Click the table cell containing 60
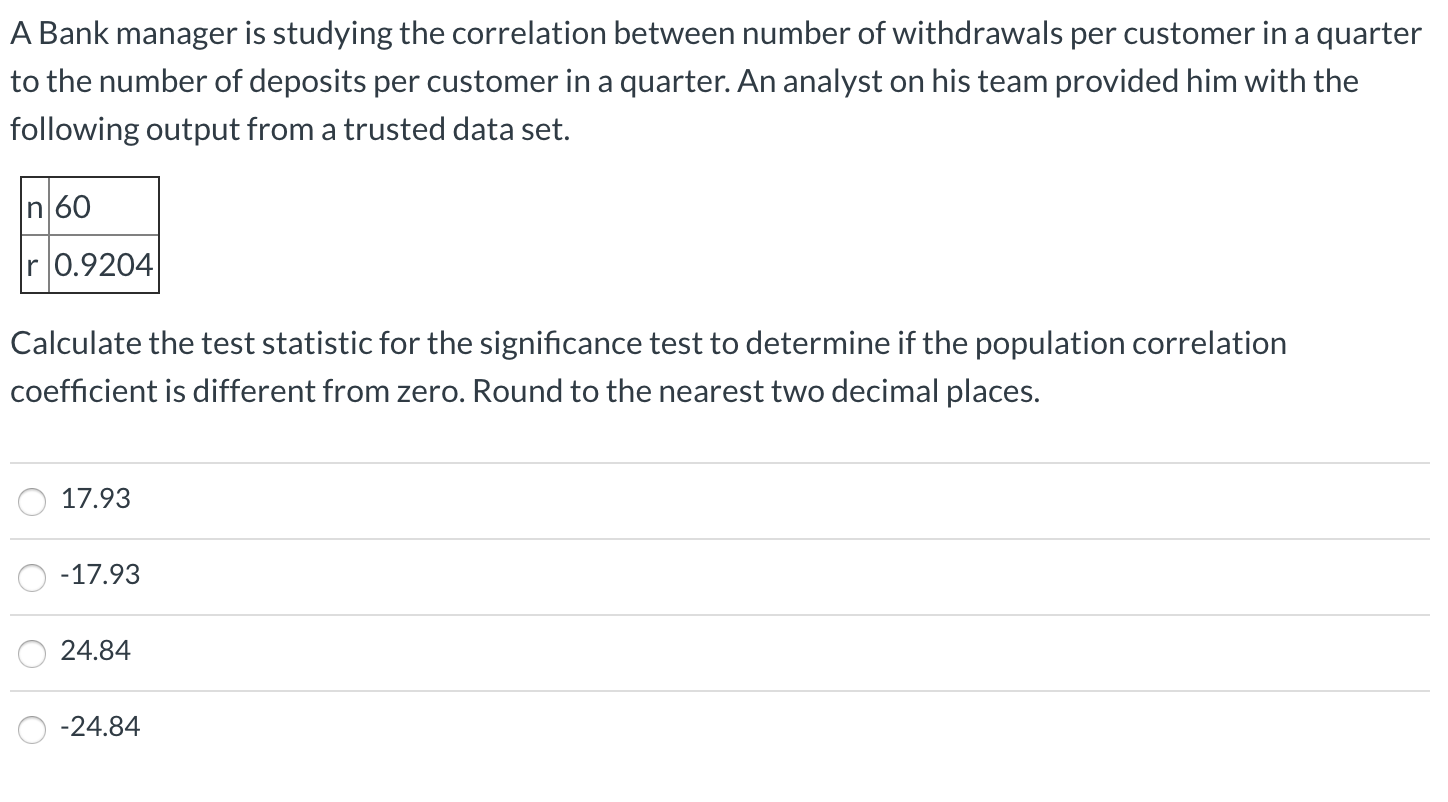This screenshot has height=802, width=1448. pyautogui.click(x=103, y=207)
